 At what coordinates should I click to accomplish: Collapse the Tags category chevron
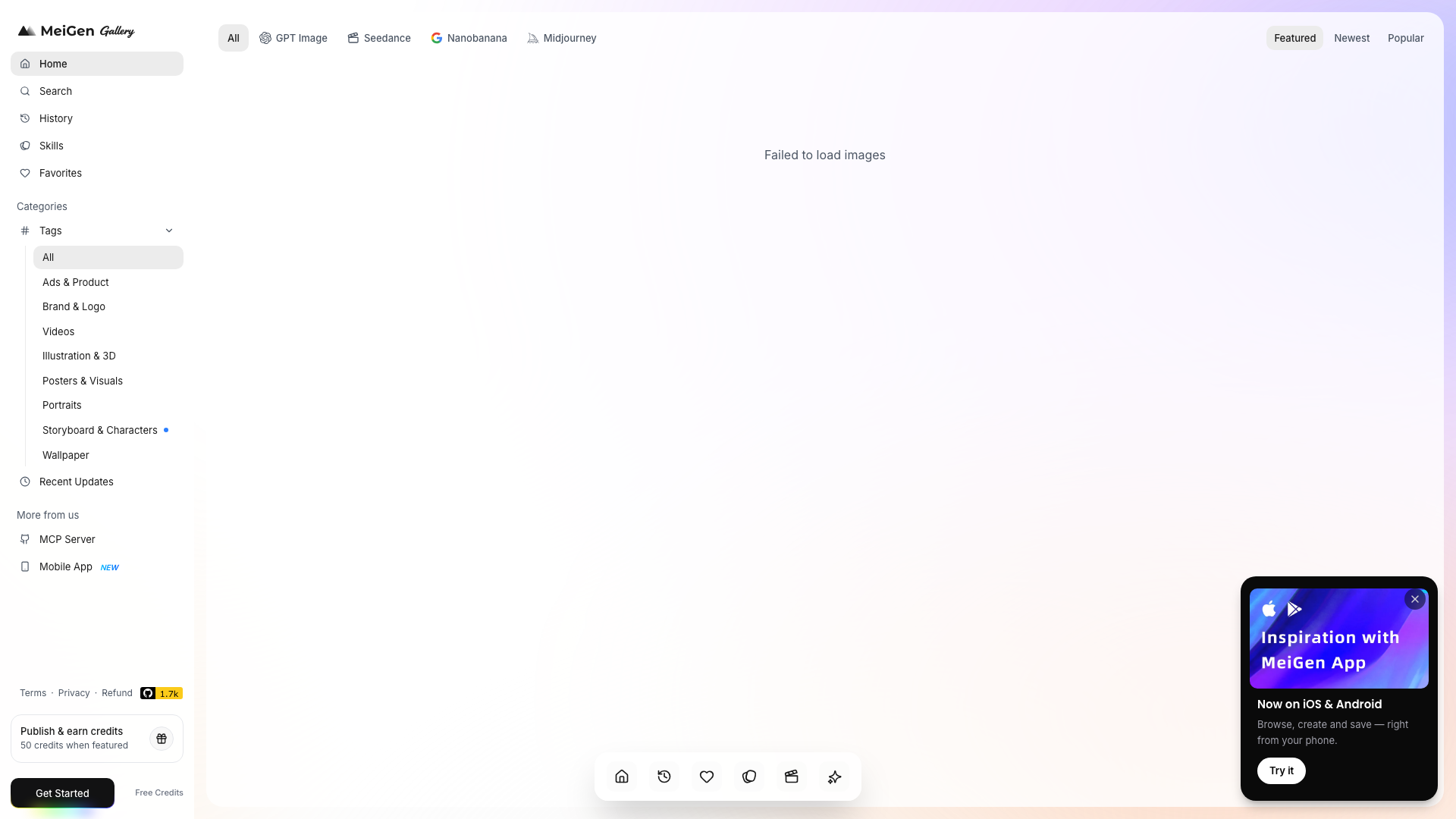pos(169,231)
